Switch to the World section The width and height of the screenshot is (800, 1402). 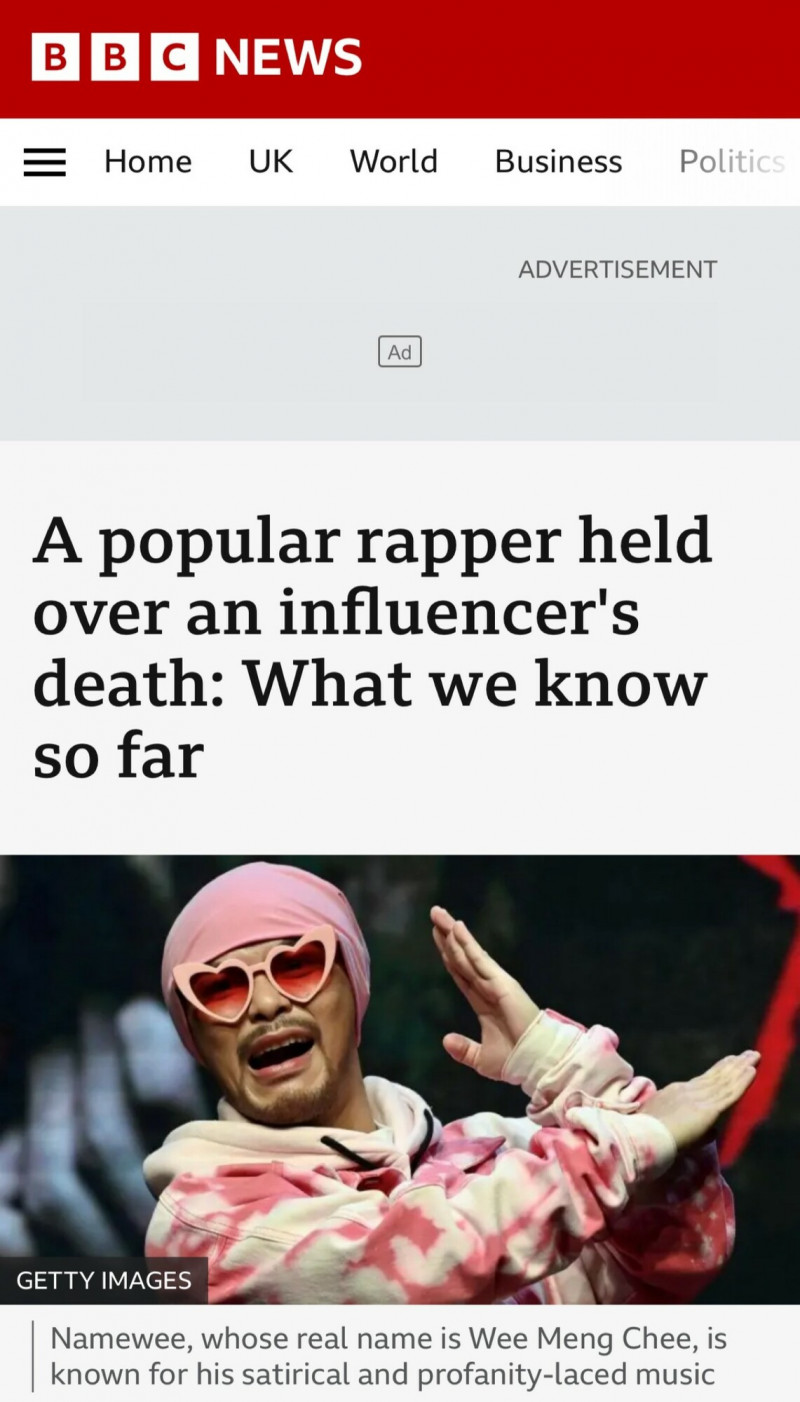pos(394,162)
